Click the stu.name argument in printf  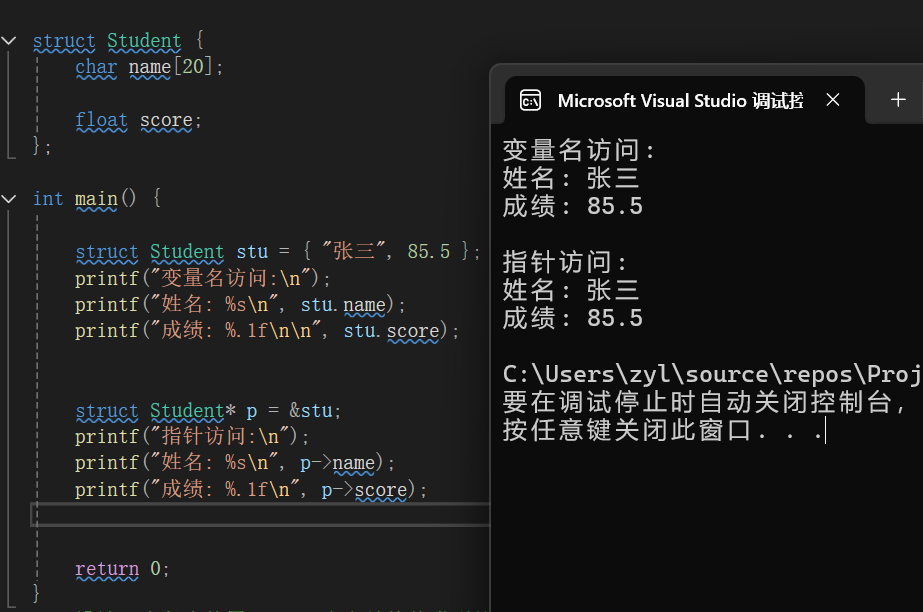(x=348, y=304)
